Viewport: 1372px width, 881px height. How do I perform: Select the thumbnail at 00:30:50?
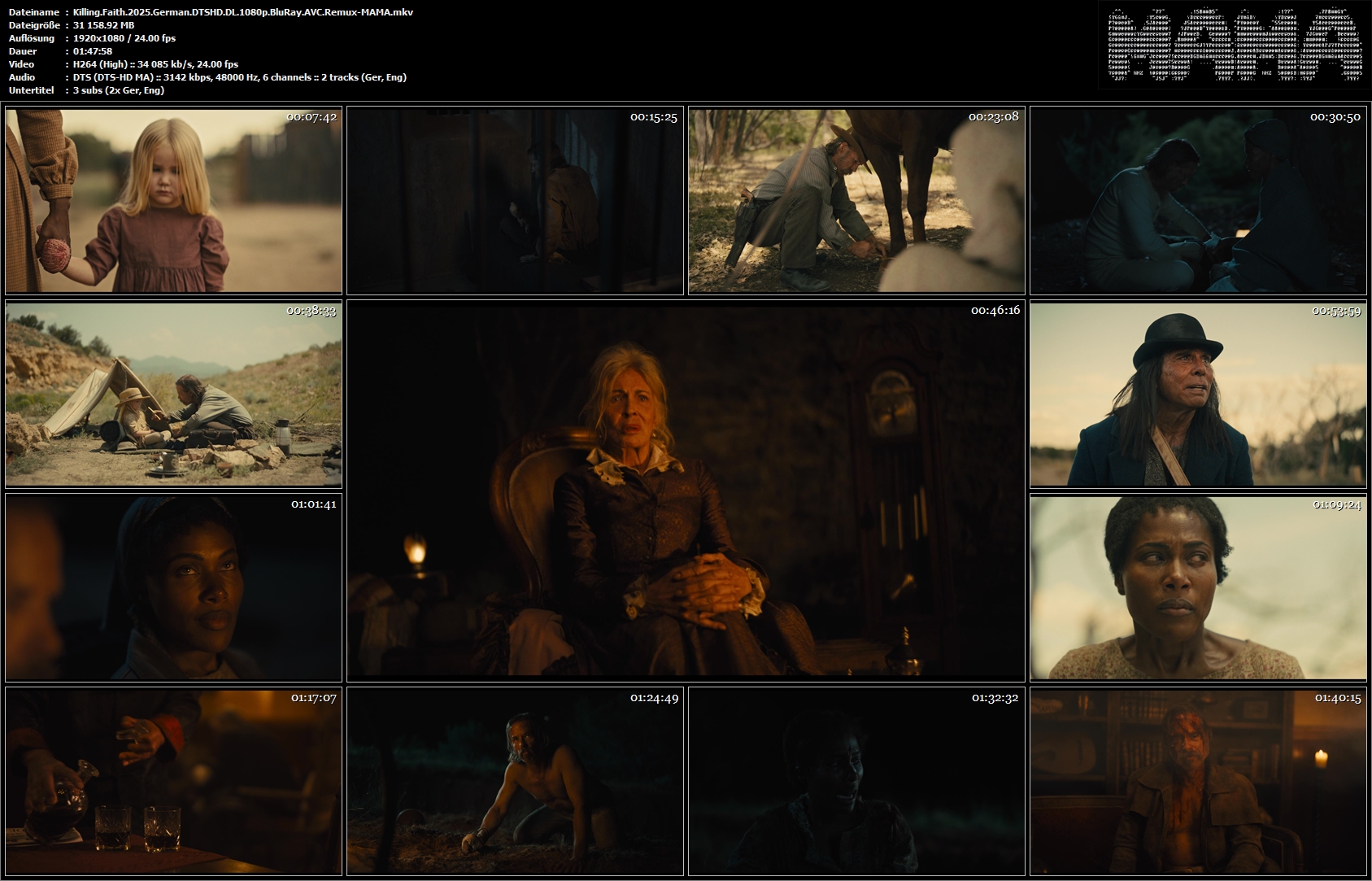tap(1198, 200)
